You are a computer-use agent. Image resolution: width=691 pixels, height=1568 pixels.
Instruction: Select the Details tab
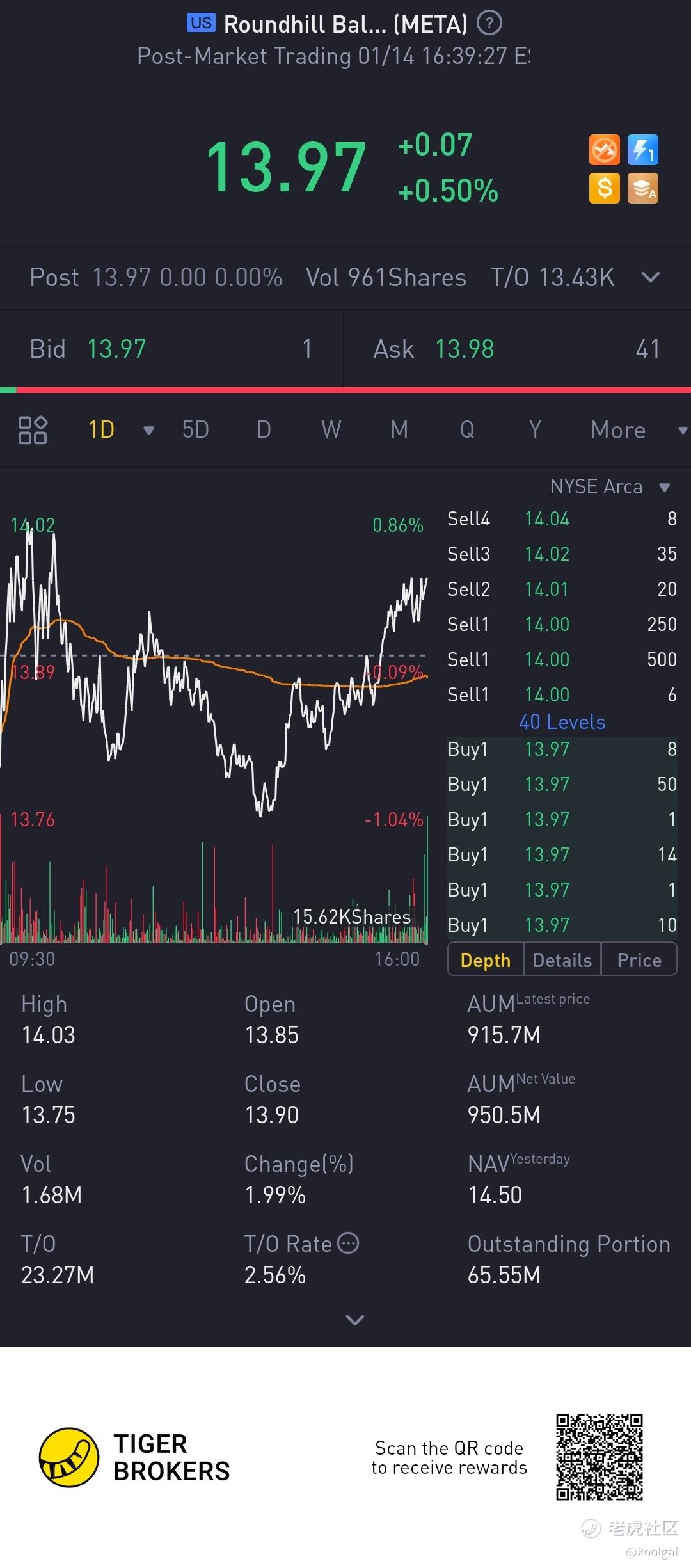(562, 959)
